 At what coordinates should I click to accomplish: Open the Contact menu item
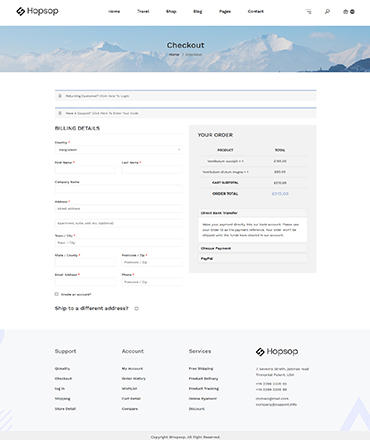256,11
